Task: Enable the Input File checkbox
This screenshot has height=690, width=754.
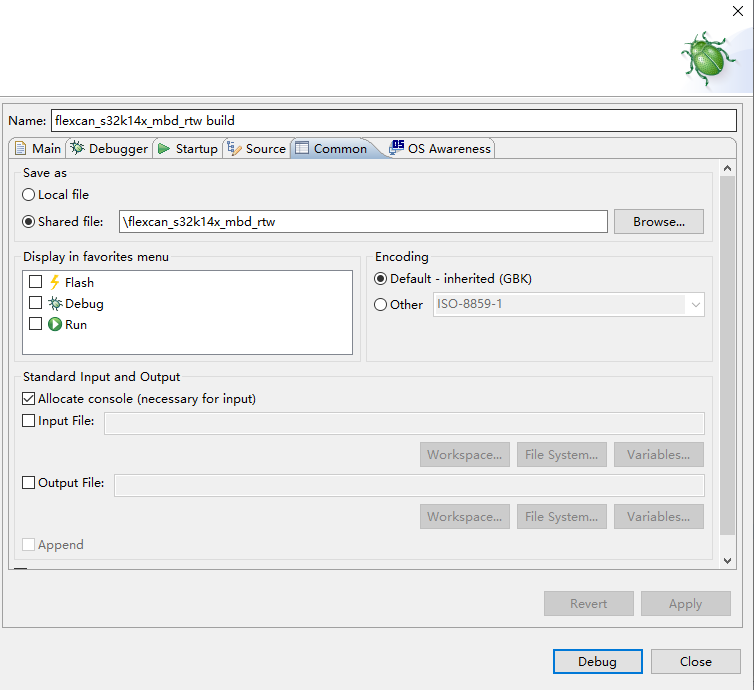Action: [28, 421]
